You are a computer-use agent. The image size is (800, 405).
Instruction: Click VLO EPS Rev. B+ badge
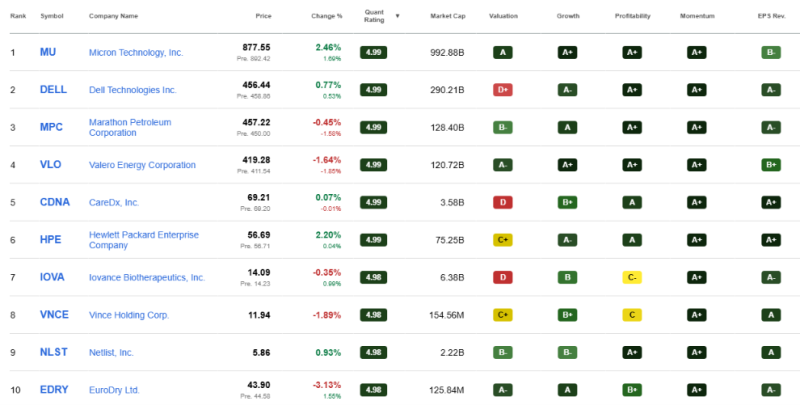coord(771,165)
